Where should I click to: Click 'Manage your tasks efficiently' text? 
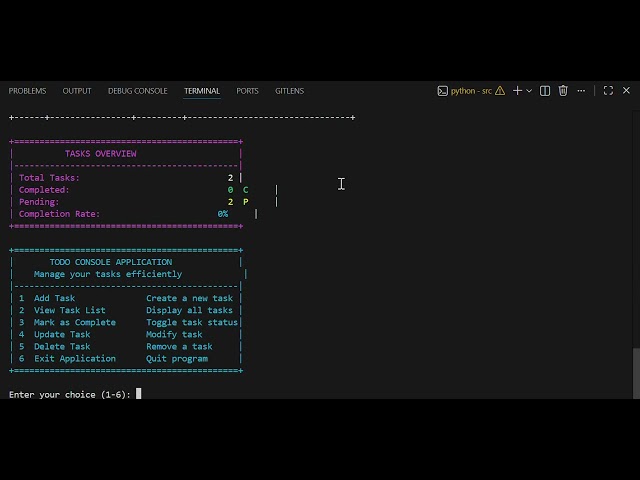point(108,274)
